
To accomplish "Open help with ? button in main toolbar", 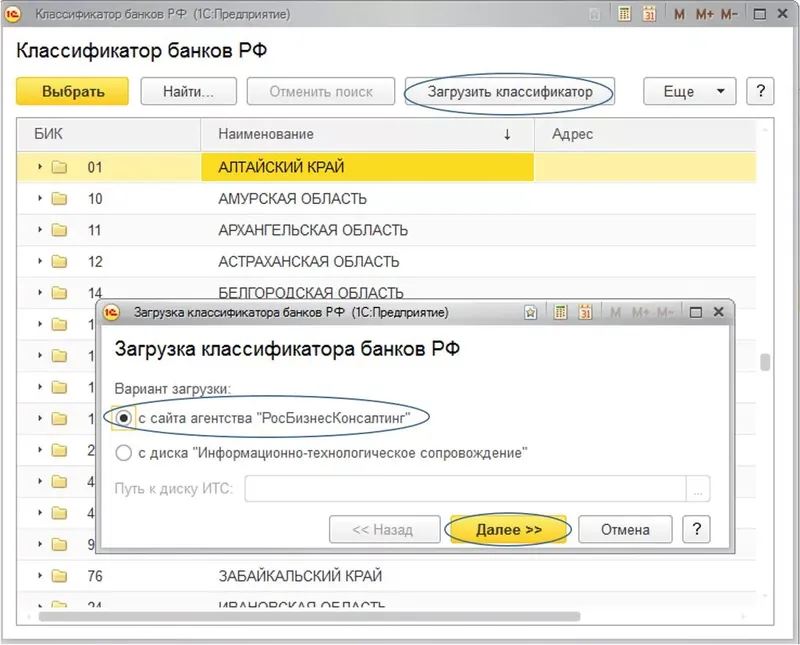I will pyautogui.click(x=760, y=91).
